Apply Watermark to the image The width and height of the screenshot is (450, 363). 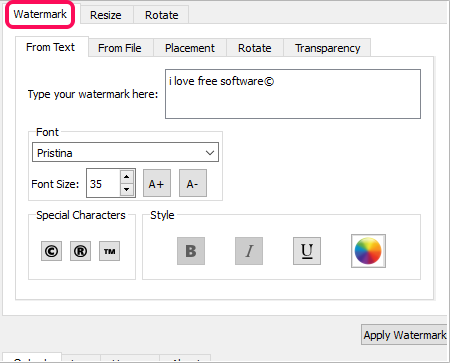pos(404,335)
